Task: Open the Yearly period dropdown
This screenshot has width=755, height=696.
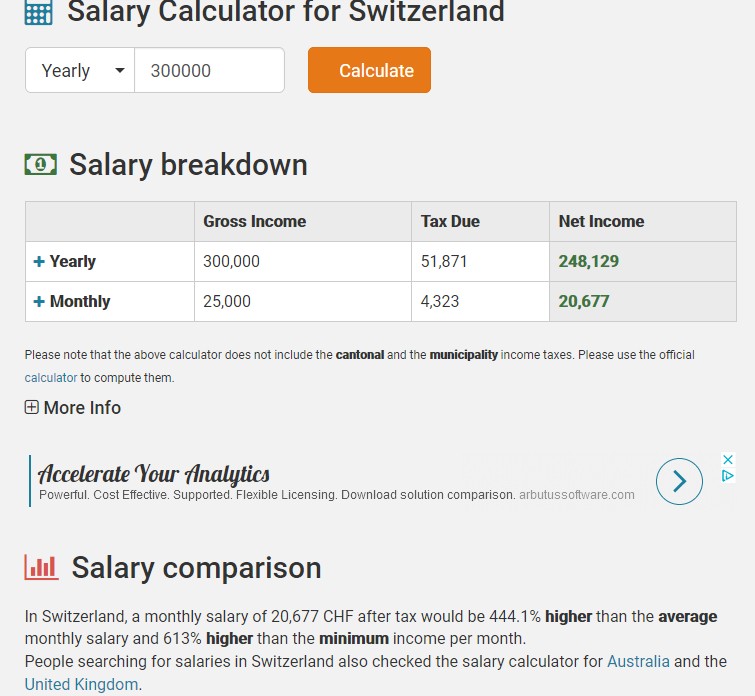Action: click(80, 71)
